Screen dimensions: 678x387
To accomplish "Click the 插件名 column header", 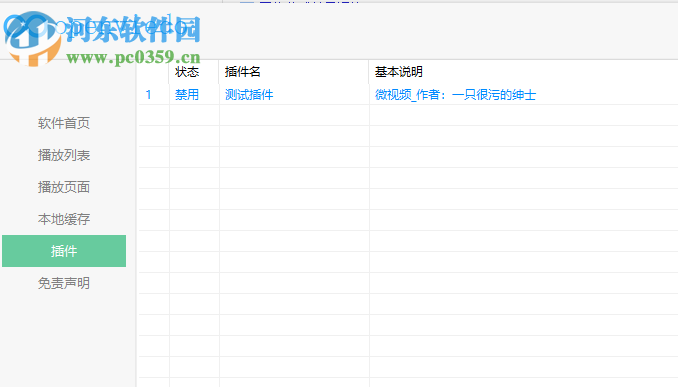I will point(294,72).
